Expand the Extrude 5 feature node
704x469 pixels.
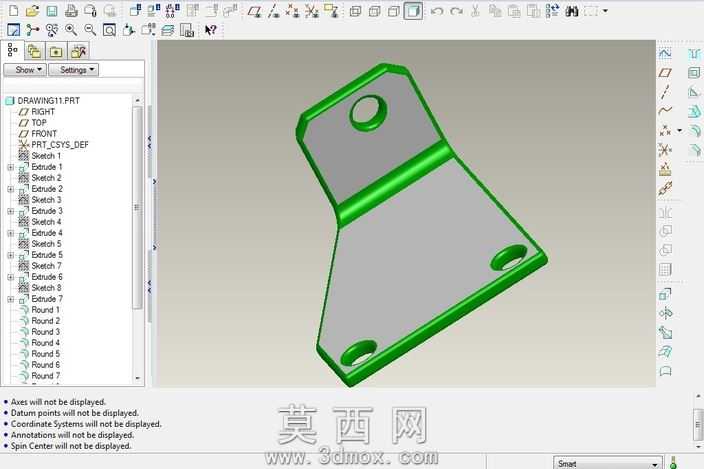[x=11, y=255]
